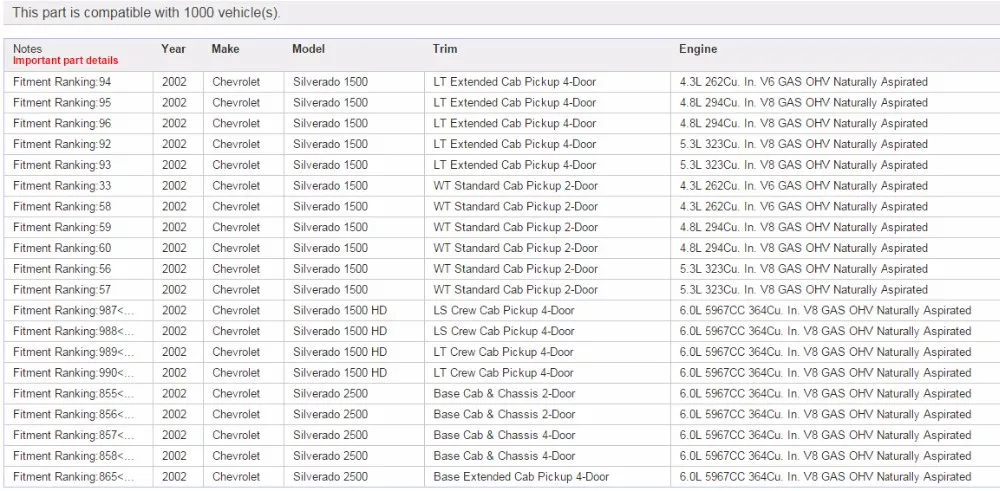This screenshot has height=491, width=1000.
Task: Click the Notes column header
Action: click(27, 49)
